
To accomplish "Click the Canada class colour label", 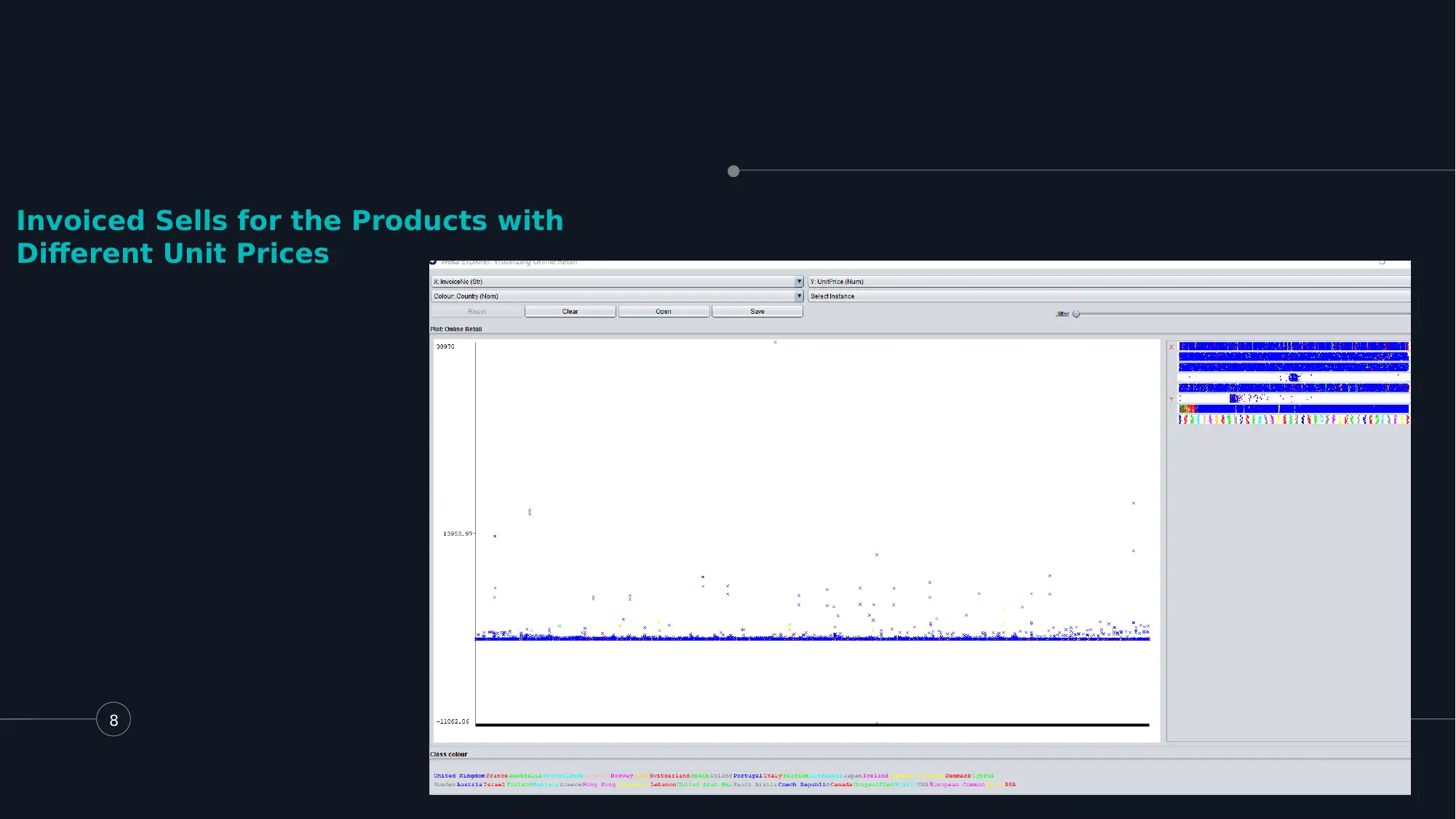I will 841,784.
